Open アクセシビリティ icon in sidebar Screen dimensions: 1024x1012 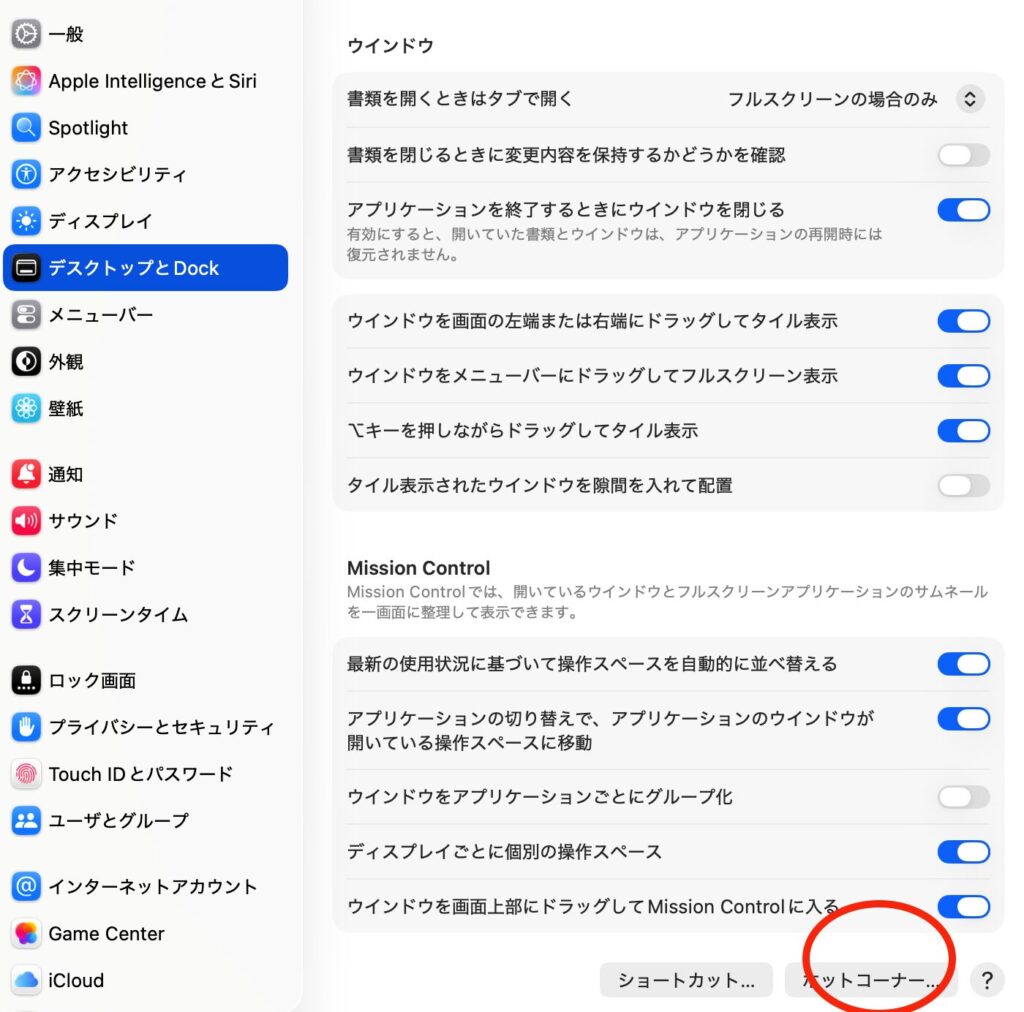(x=26, y=174)
